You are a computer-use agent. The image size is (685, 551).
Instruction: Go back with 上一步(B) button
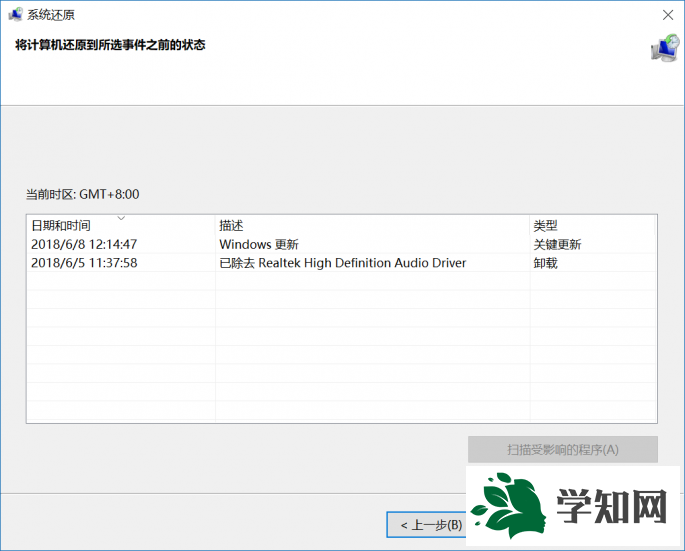click(x=426, y=524)
